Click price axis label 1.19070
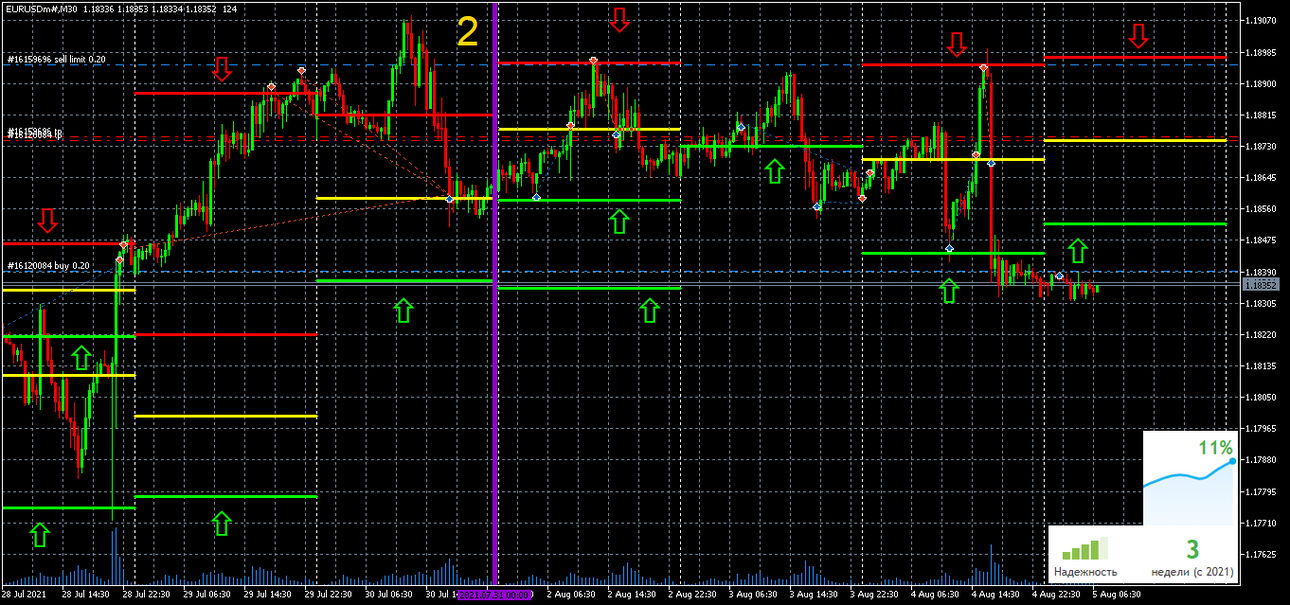Image resolution: width=1290 pixels, height=605 pixels. [x=1260, y=20]
